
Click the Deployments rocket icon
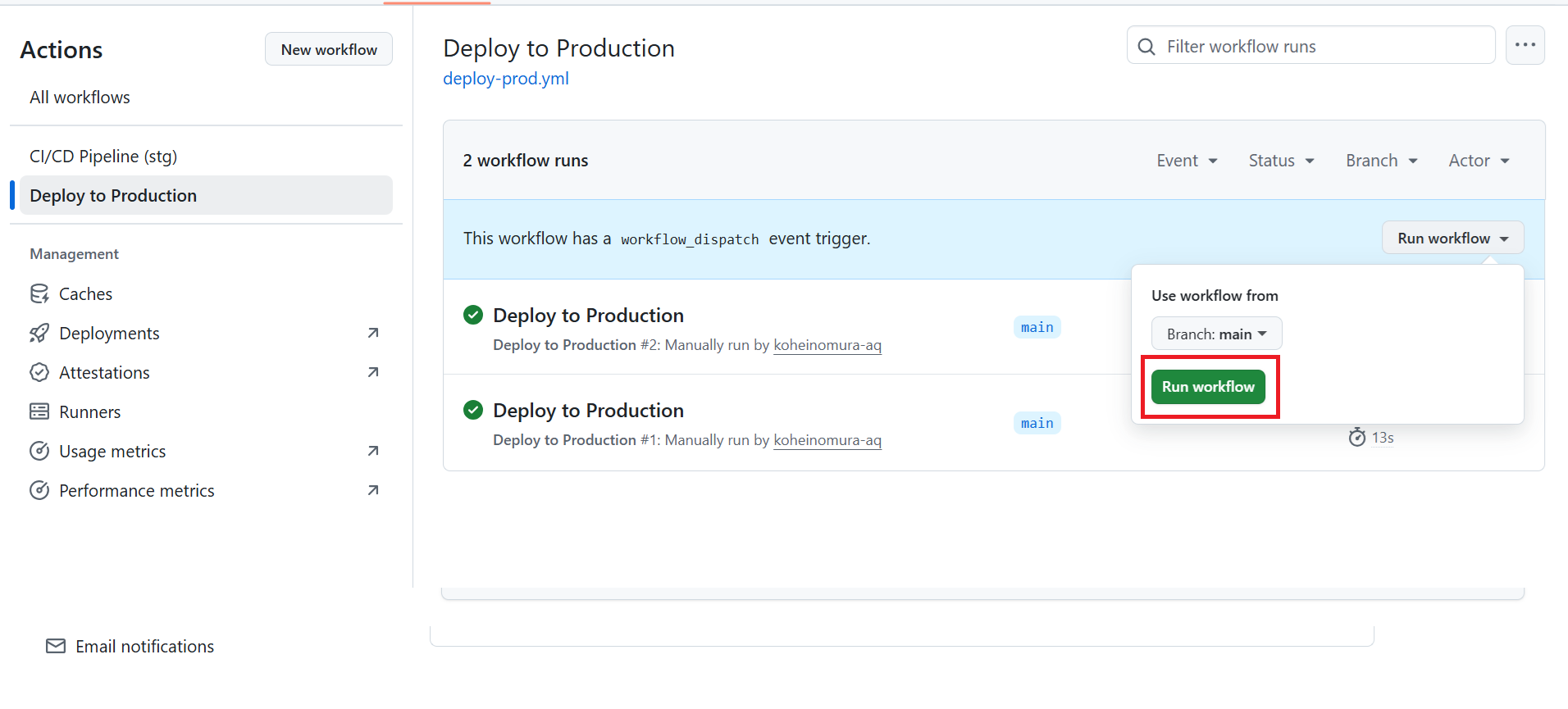pyautogui.click(x=39, y=333)
